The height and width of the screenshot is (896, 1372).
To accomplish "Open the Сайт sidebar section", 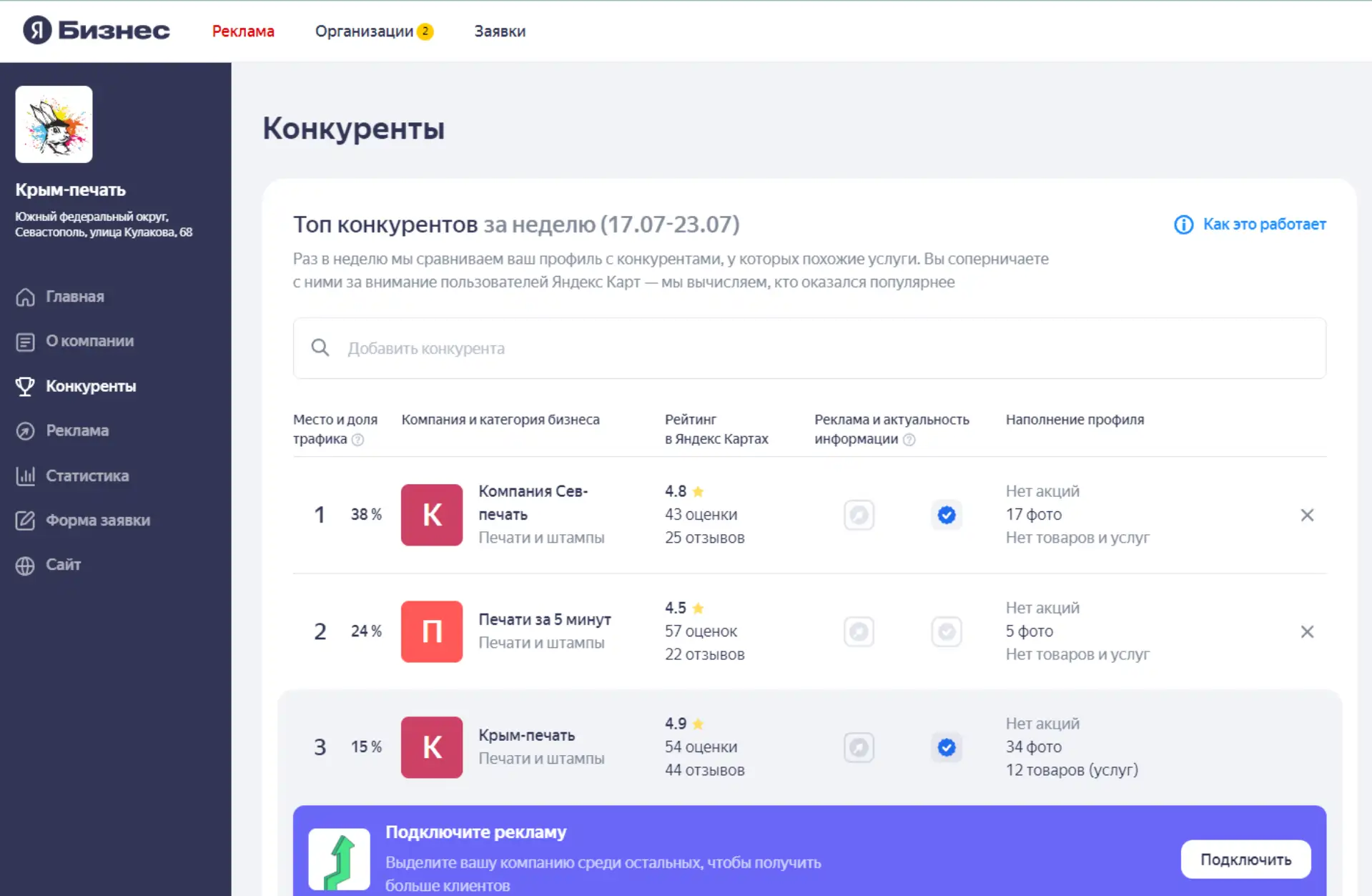I will coord(64,564).
